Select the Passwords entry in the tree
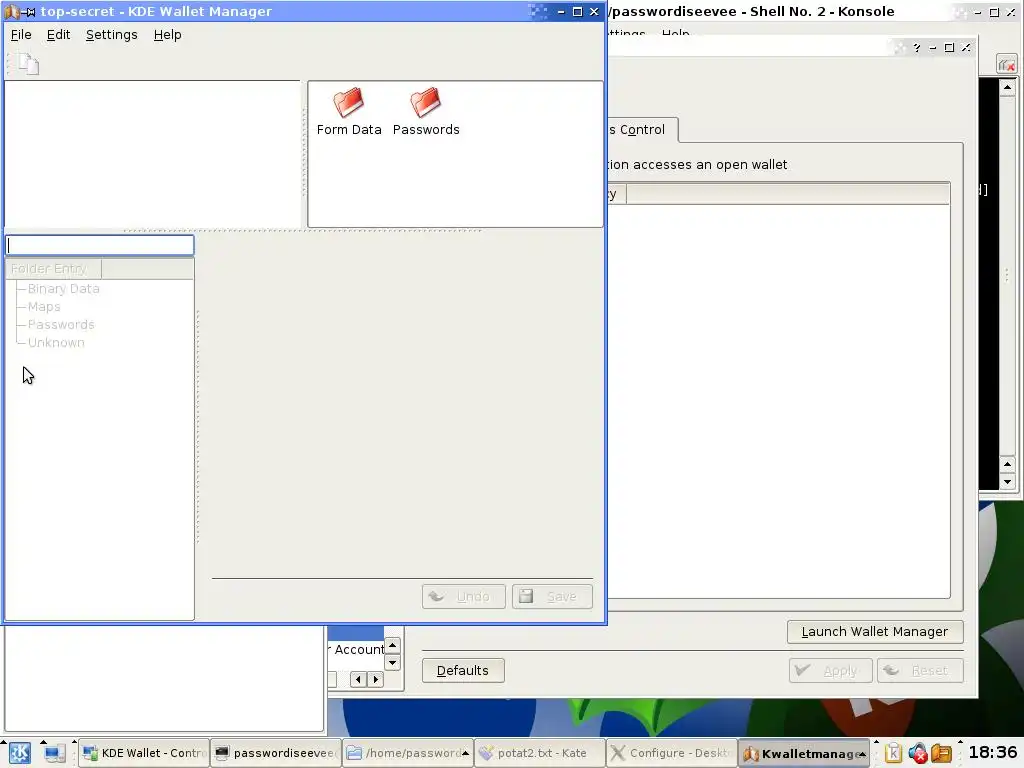This screenshot has height=768, width=1024. coord(61,325)
